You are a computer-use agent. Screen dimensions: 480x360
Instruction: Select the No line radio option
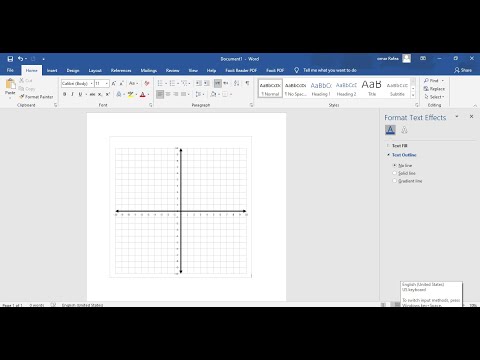click(395, 165)
